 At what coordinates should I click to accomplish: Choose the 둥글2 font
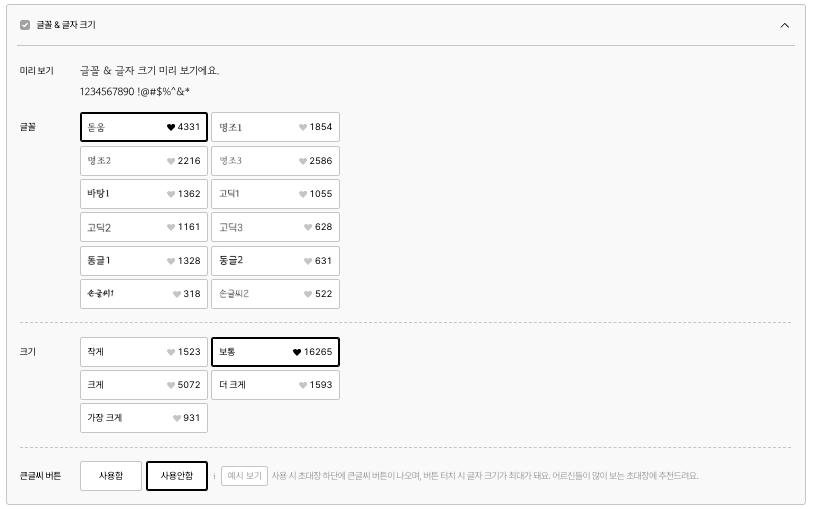tap(275, 261)
